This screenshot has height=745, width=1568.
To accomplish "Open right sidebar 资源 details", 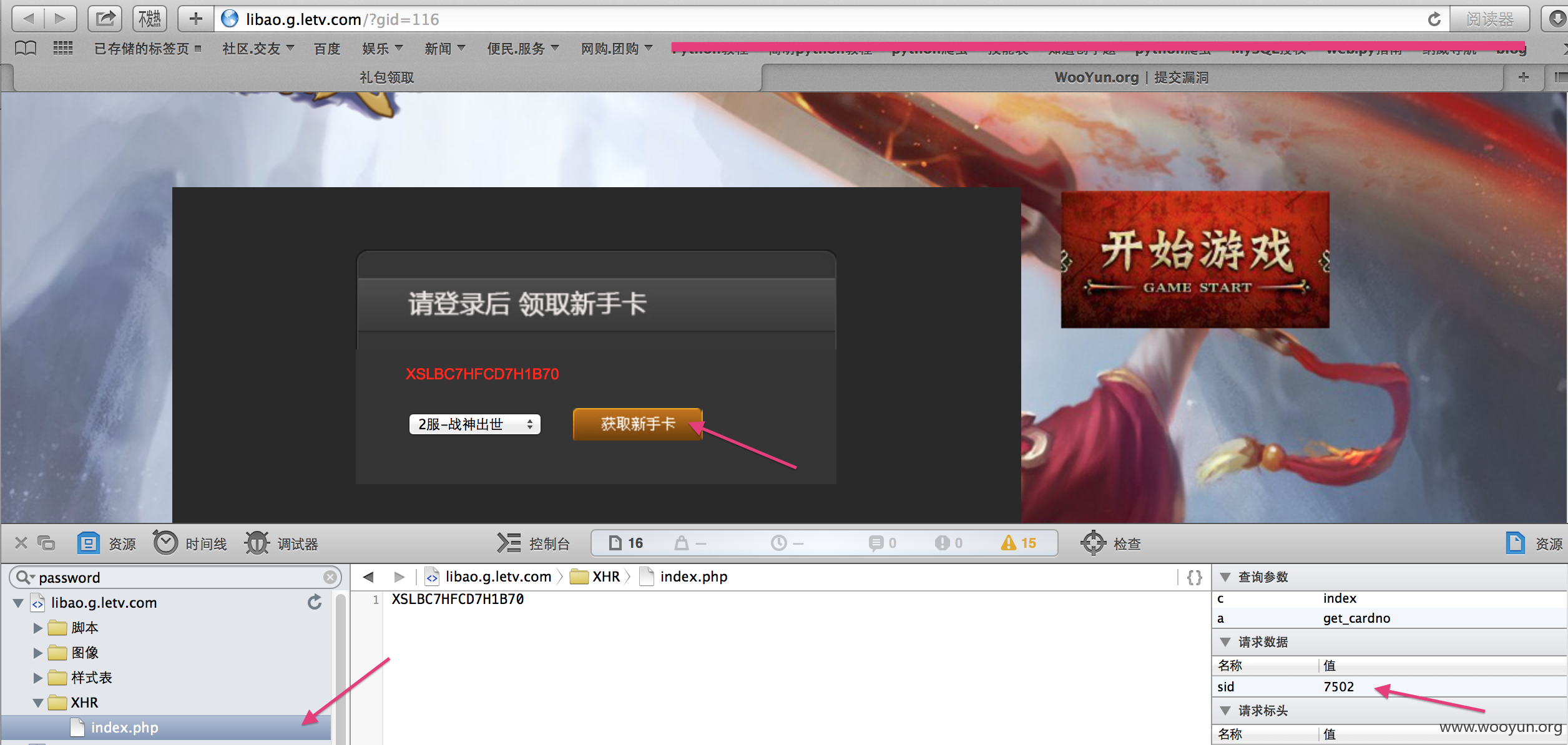I will click(x=1533, y=543).
